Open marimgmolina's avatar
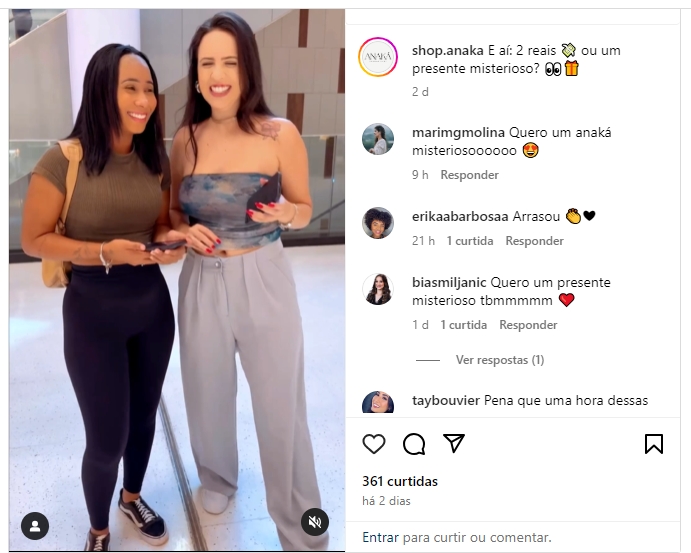Viewport: 691px width, 553px height. 378,139
